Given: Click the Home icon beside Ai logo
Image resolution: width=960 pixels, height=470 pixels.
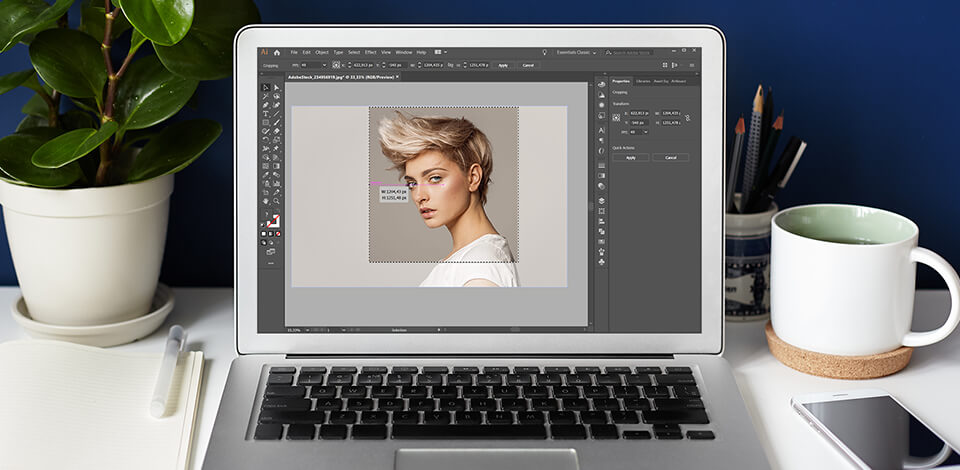Looking at the screenshot, I should tap(277, 53).
